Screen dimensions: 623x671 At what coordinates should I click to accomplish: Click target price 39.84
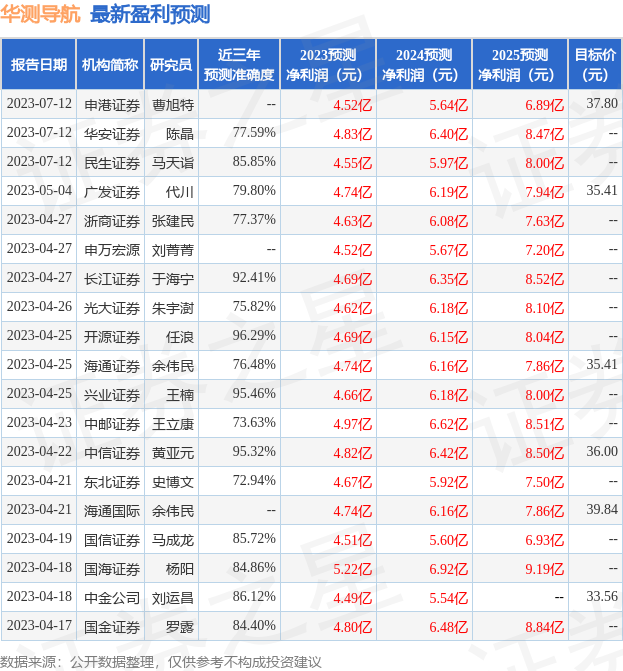602,510
